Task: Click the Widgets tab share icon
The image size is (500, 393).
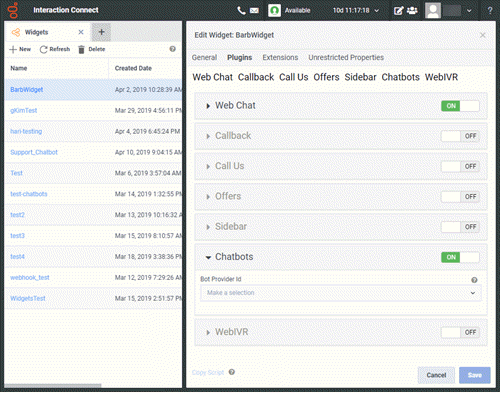Action: click(x=16, y=32)
